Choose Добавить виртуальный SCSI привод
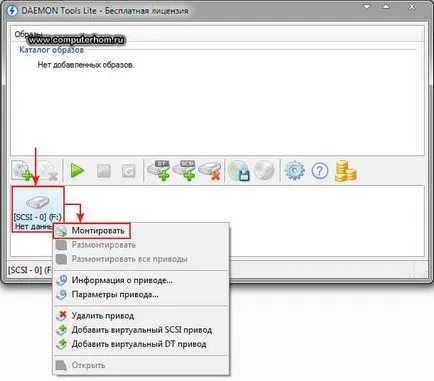Viewport: 434px width, 381px height. 142,330
